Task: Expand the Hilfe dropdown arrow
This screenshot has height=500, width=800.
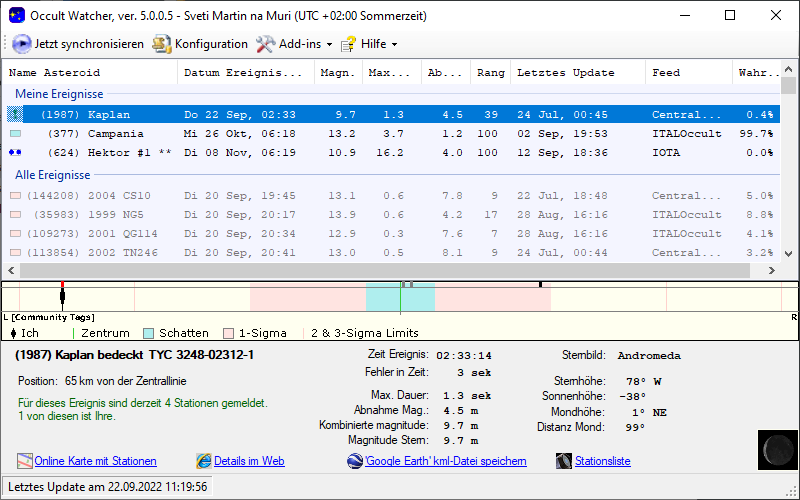Action: pyautogui.click(x=394, y=45)
